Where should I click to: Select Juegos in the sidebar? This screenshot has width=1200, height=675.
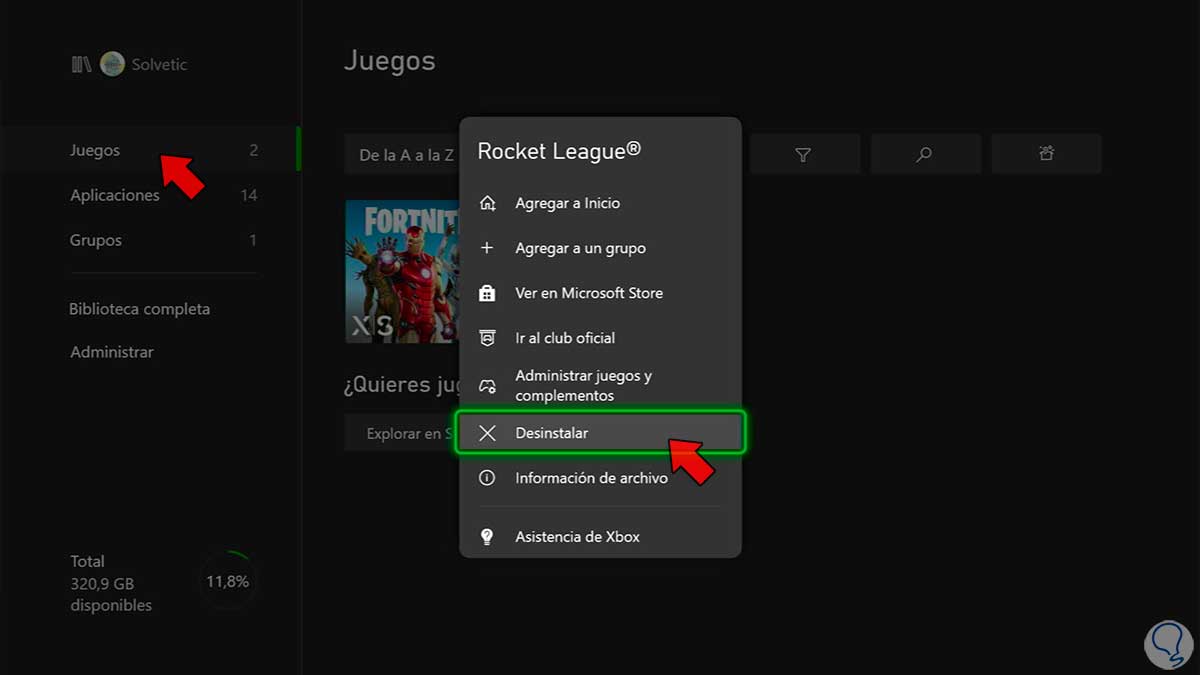(x=150, y=150)
